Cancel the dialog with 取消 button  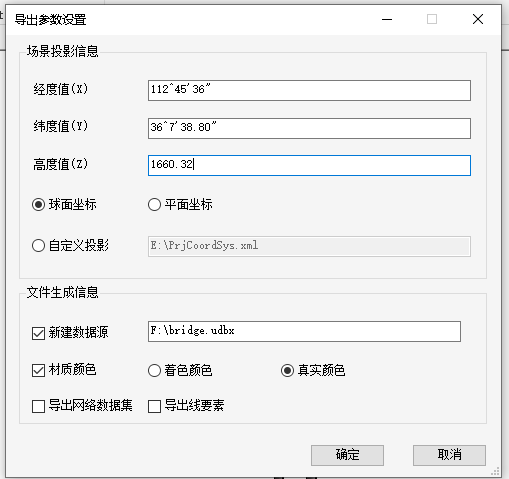(x=449, y=455)
